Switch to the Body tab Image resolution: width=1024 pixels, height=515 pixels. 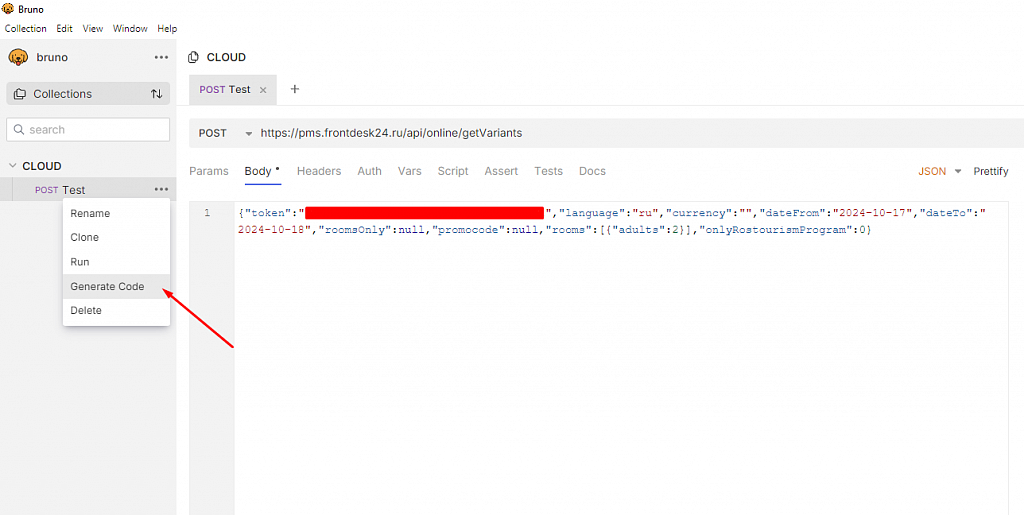(263, 171)
